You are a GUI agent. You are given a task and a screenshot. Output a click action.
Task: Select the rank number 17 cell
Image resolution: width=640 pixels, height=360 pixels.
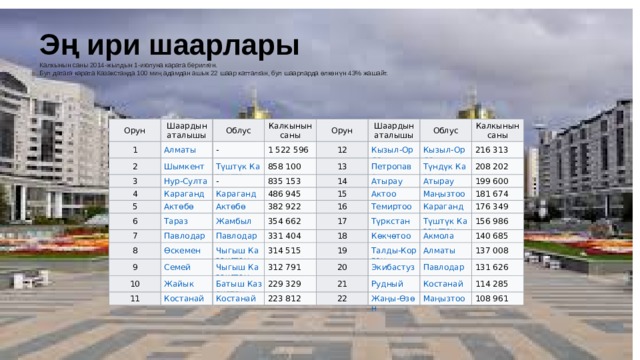[342, 221]
